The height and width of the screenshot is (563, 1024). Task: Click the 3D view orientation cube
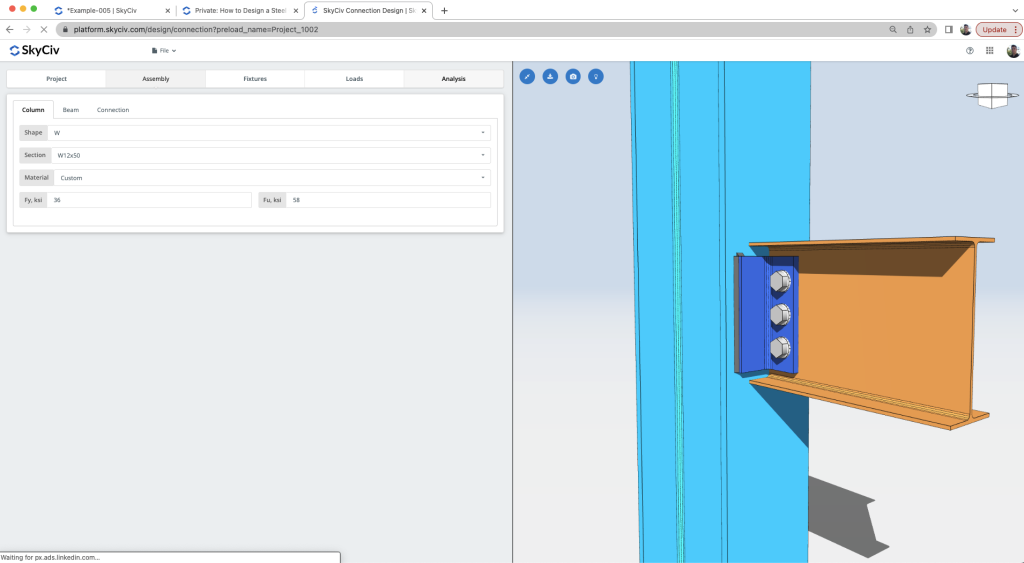[992, 95]
